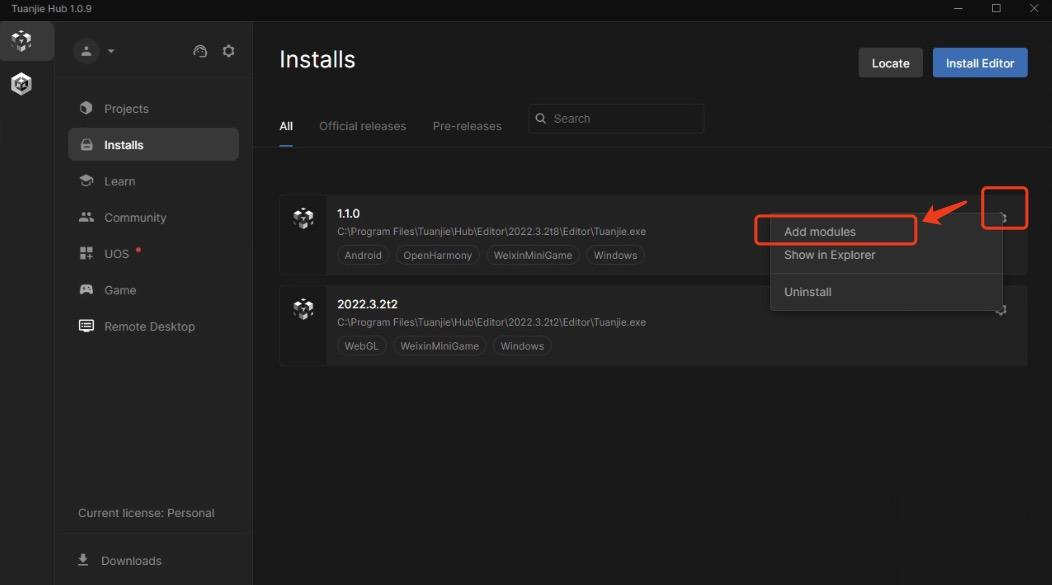1052x585 pixels.
Task: Click the headset support icon
Action: [200, 51]
